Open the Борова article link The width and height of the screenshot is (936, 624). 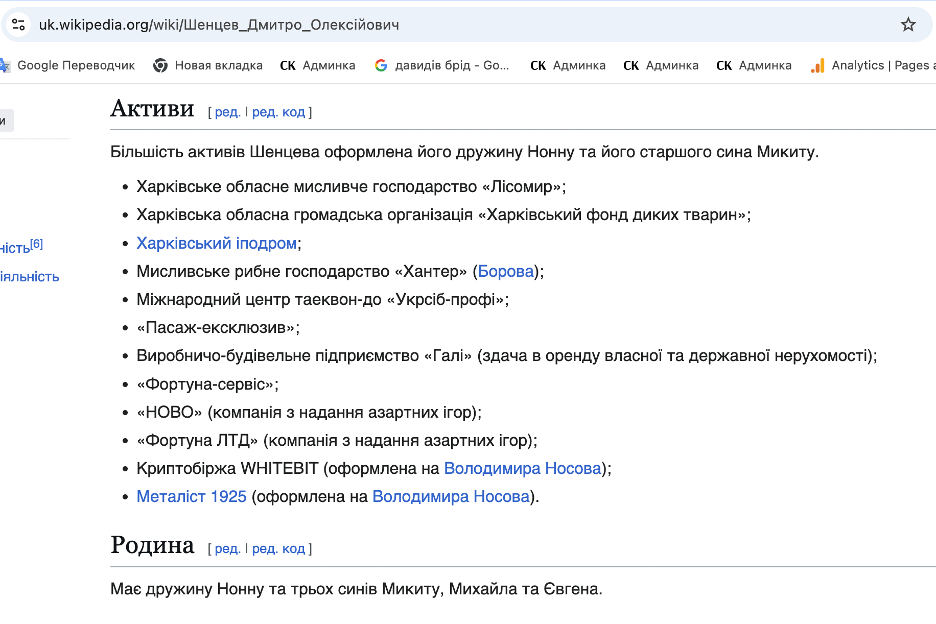click(x=506, y=272)
